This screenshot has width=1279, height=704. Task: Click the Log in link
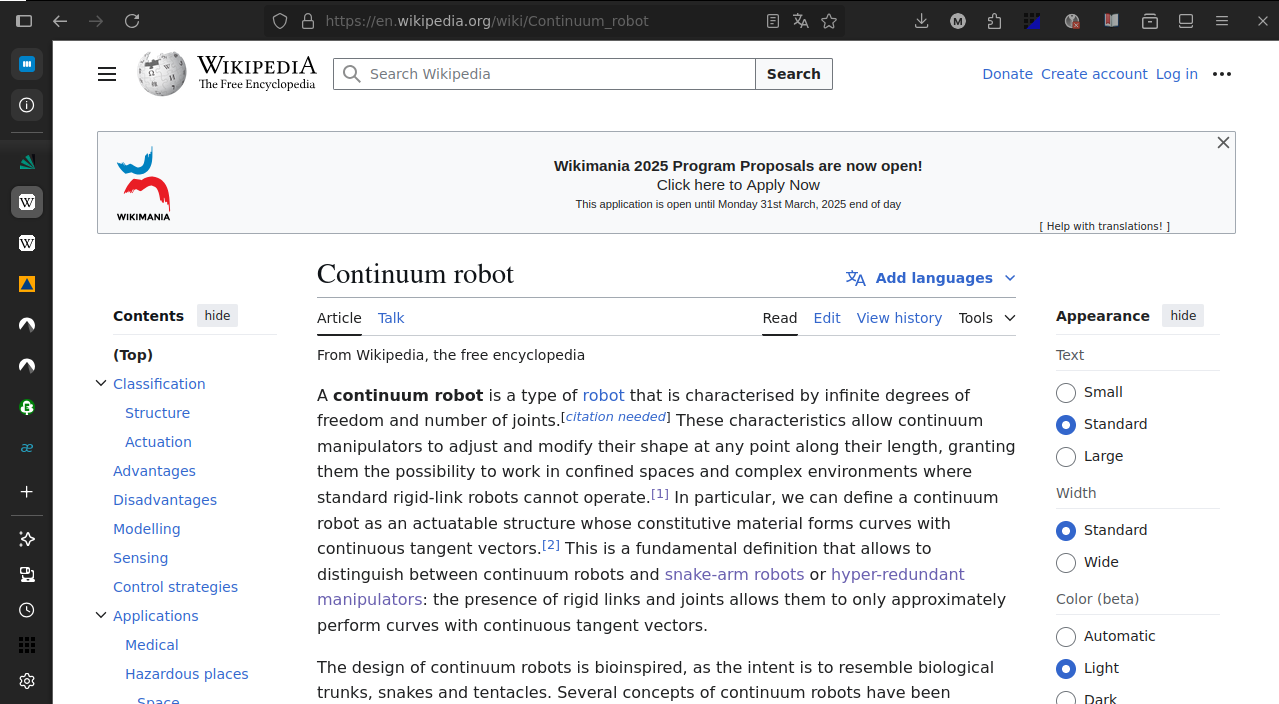1177,74
